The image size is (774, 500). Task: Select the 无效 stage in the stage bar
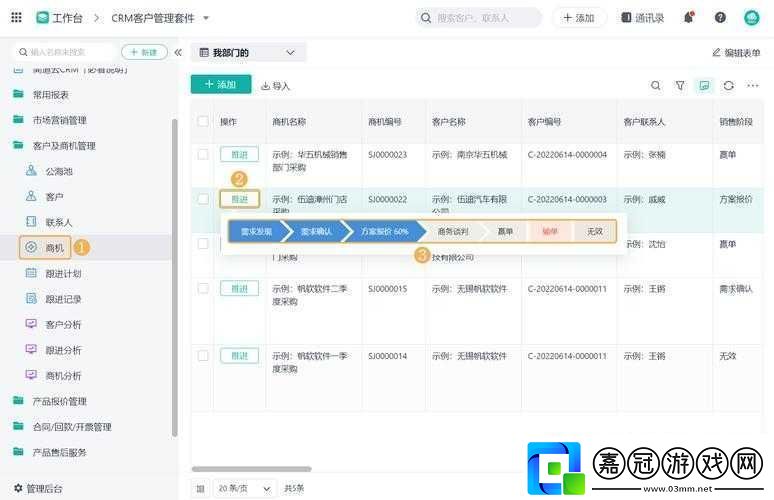tap(595, 231)
